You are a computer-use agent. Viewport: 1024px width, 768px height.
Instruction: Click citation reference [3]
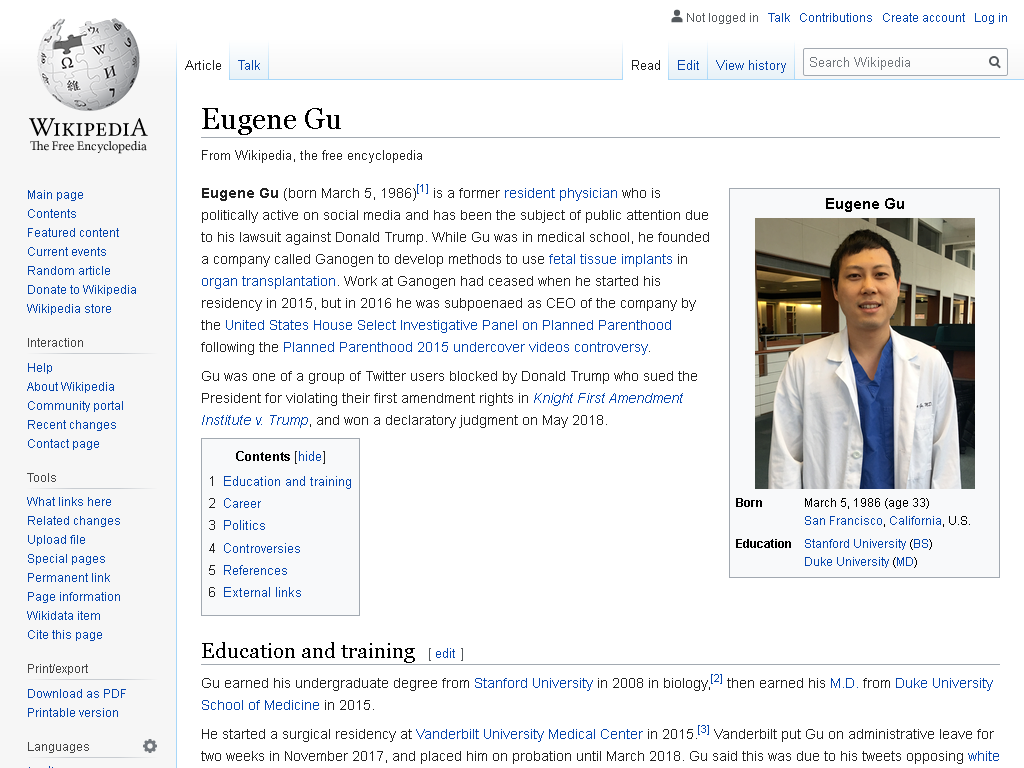(703, 729)
